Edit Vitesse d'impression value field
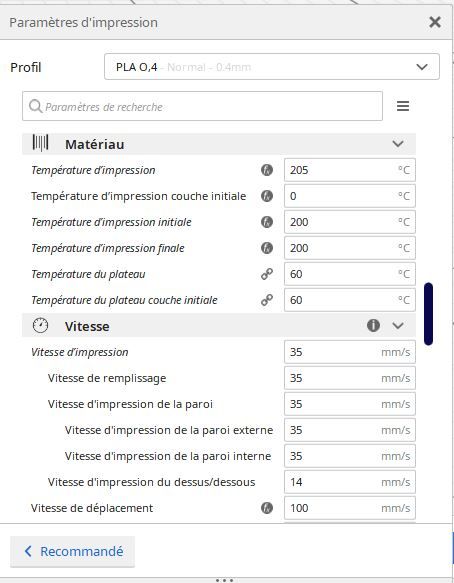454x583 pixels. pos(350,352)
